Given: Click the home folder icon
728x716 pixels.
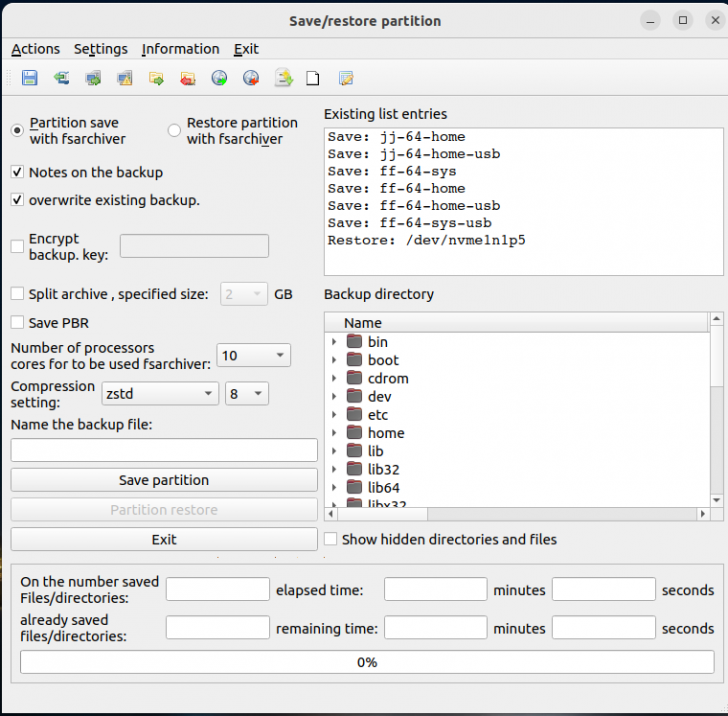Looking at the screenshot, I should point(354,433).
